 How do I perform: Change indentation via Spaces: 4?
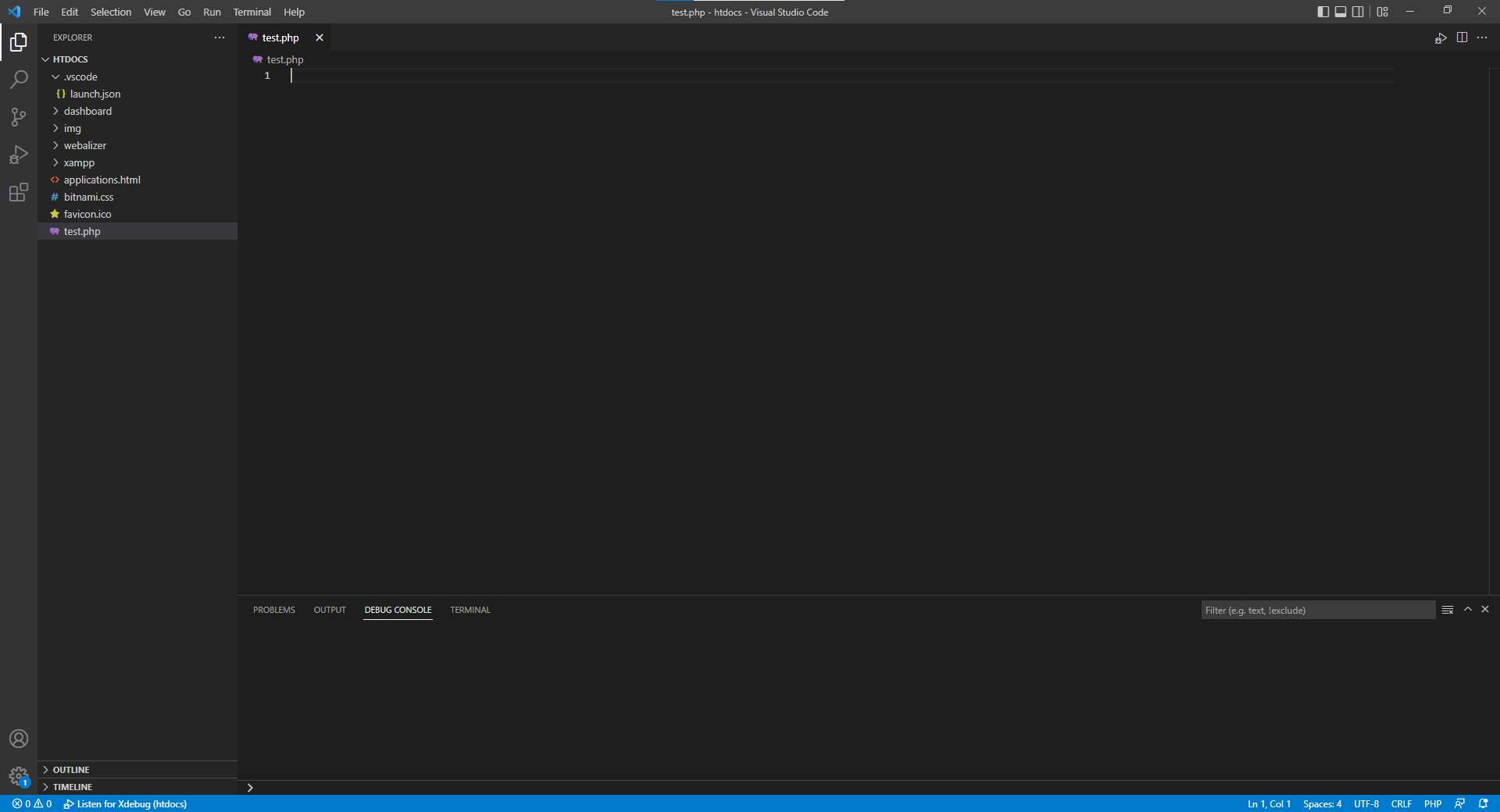click(1322, 803)
